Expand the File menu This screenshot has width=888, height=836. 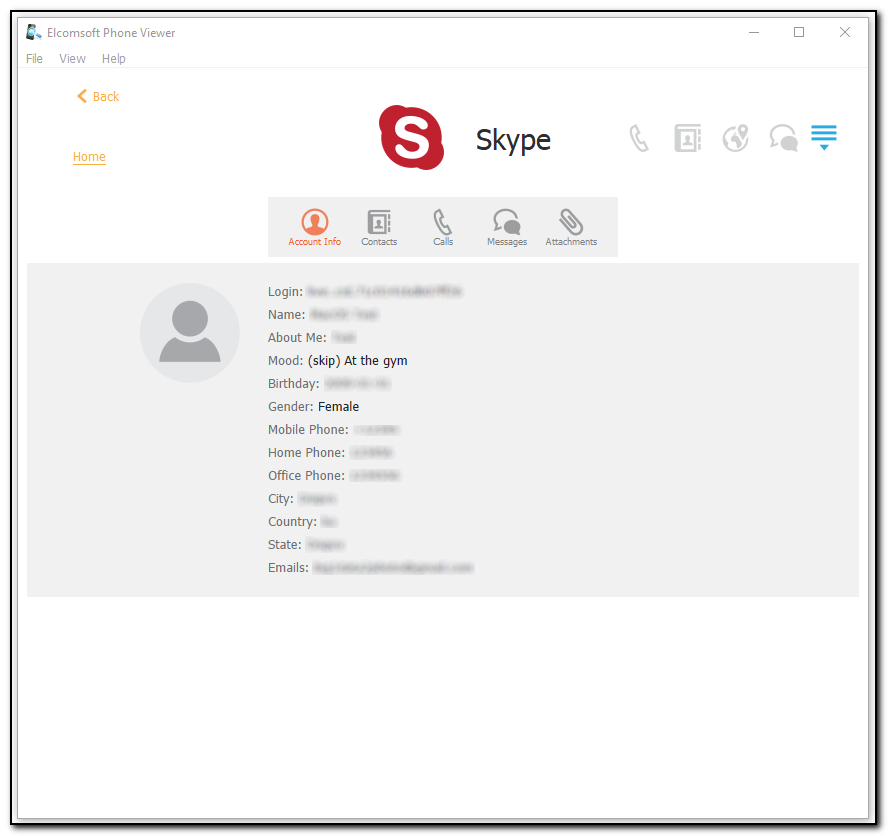coord(34,58)
